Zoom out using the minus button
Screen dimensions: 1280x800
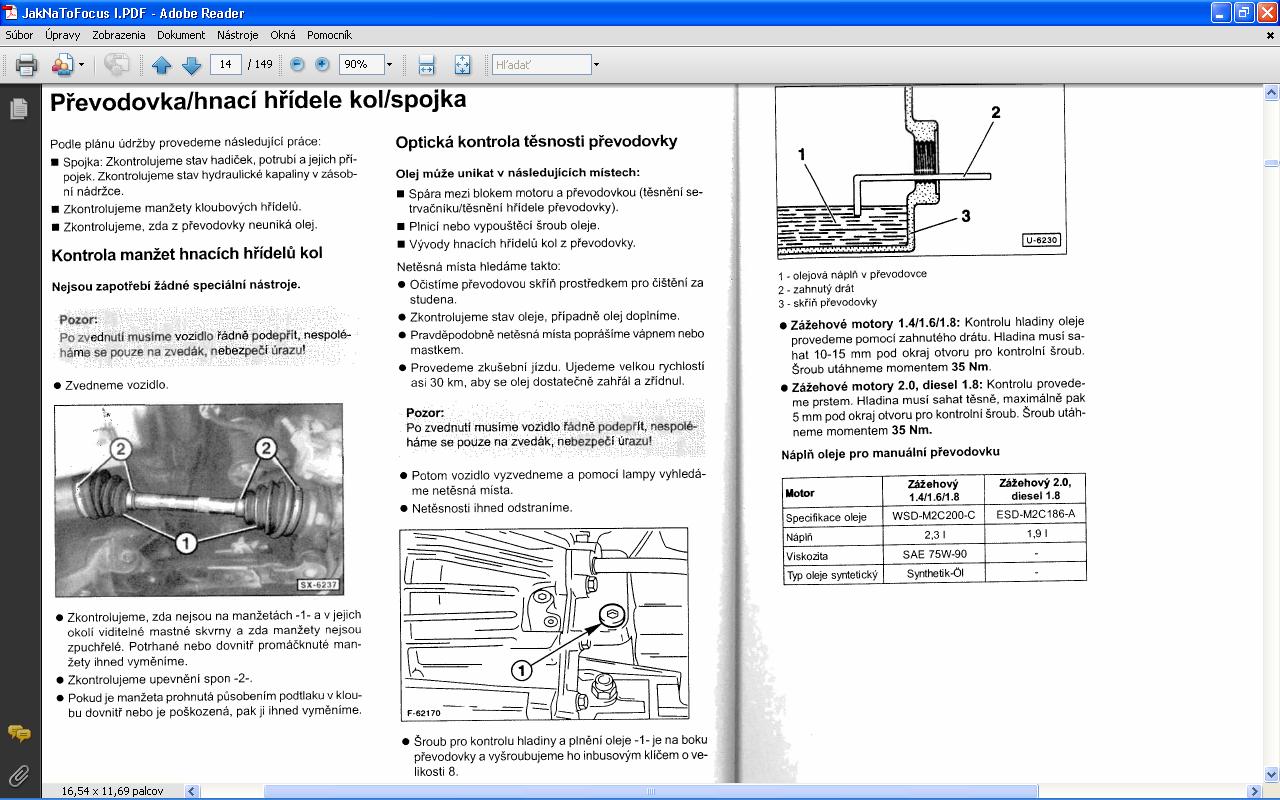[297, 64]
